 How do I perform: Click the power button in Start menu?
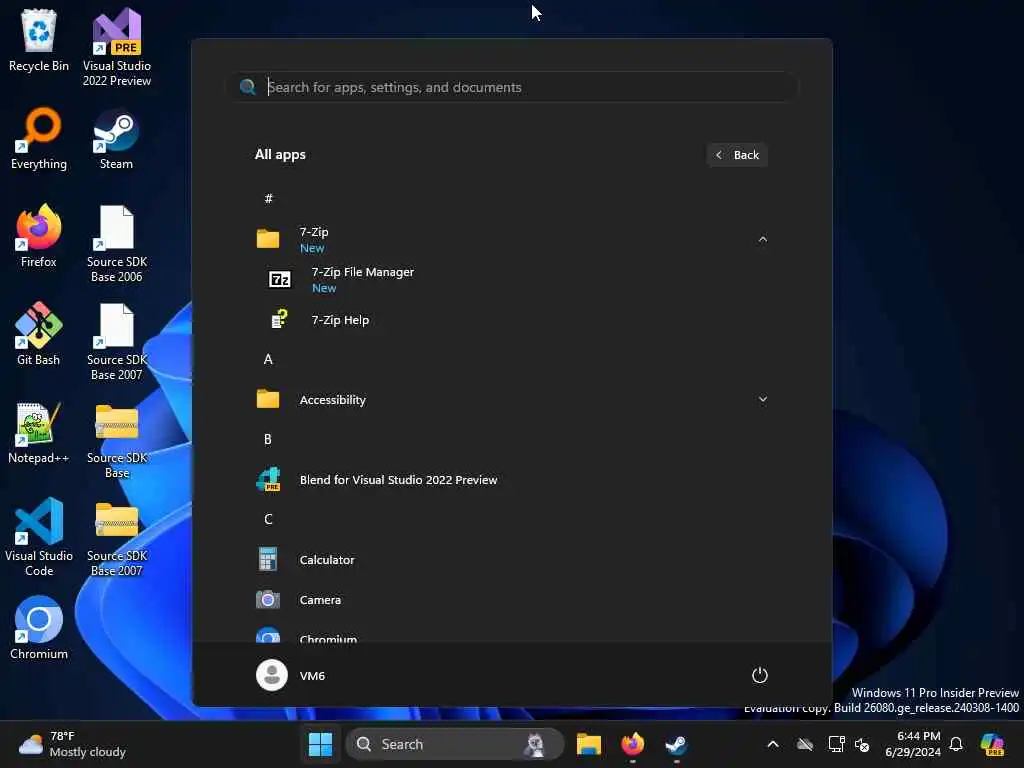760,675
